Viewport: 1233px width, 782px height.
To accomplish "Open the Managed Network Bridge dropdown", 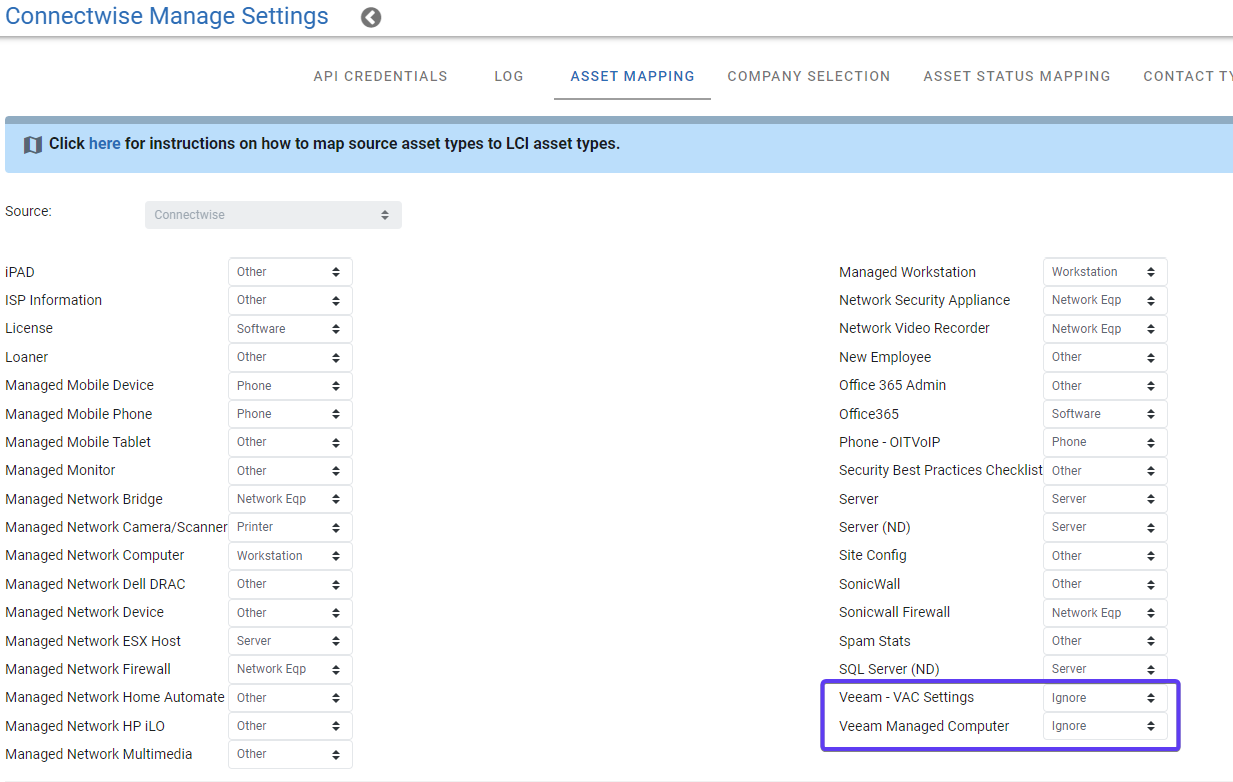I will click(x=290, y=499).
